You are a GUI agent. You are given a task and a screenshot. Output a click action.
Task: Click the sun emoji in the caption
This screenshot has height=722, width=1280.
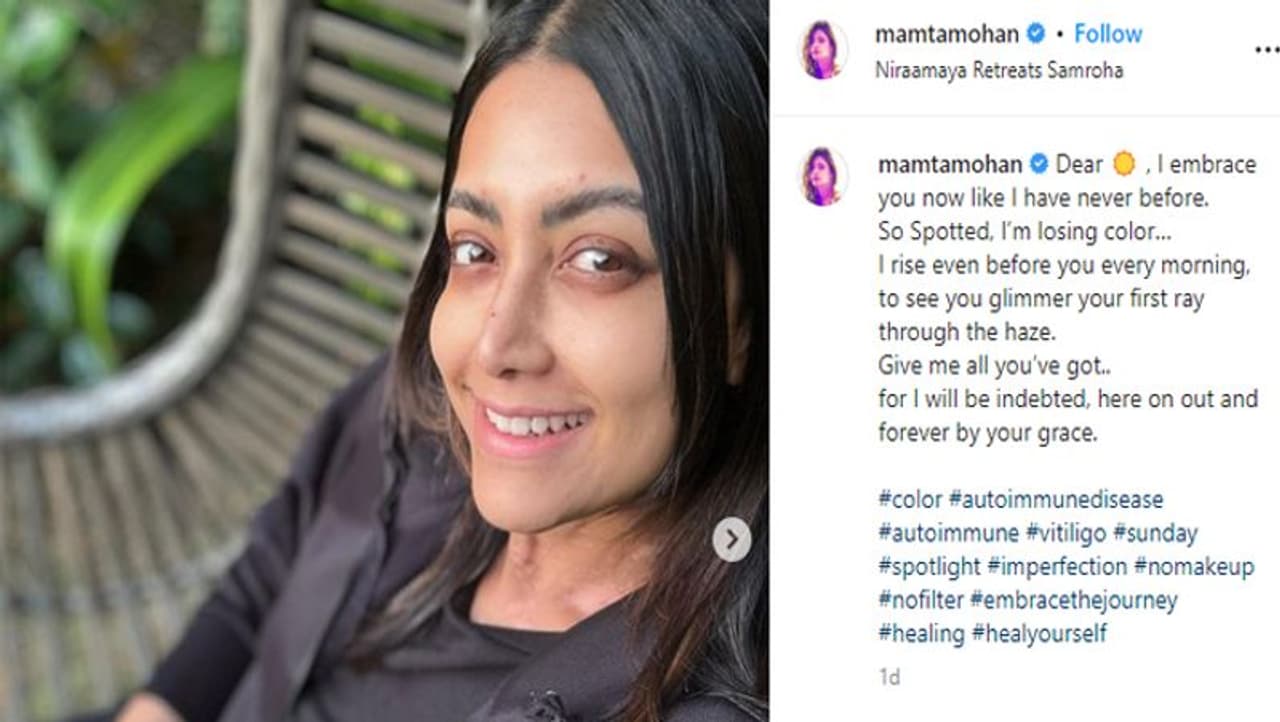click(1124, 164)
